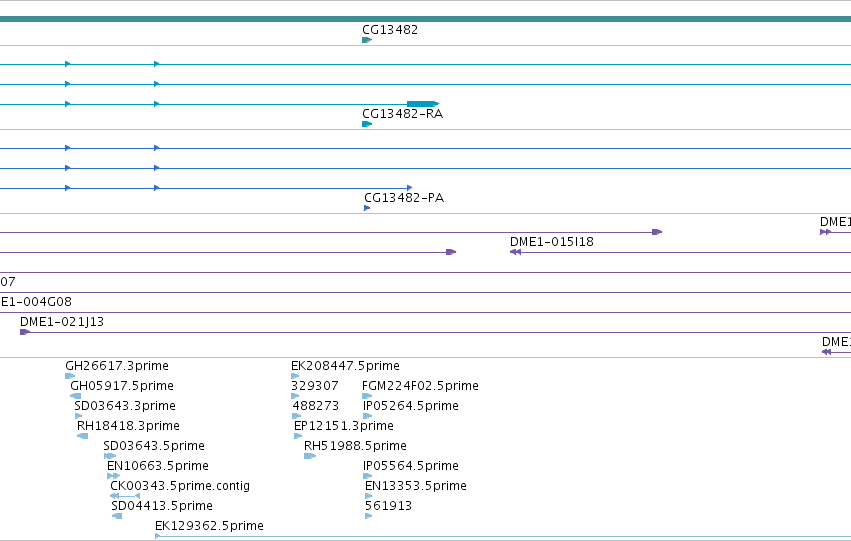Select the SD03643.3prime arrow glyph
The width and height of the screenshot is (851, 541).
click(78, 416)
